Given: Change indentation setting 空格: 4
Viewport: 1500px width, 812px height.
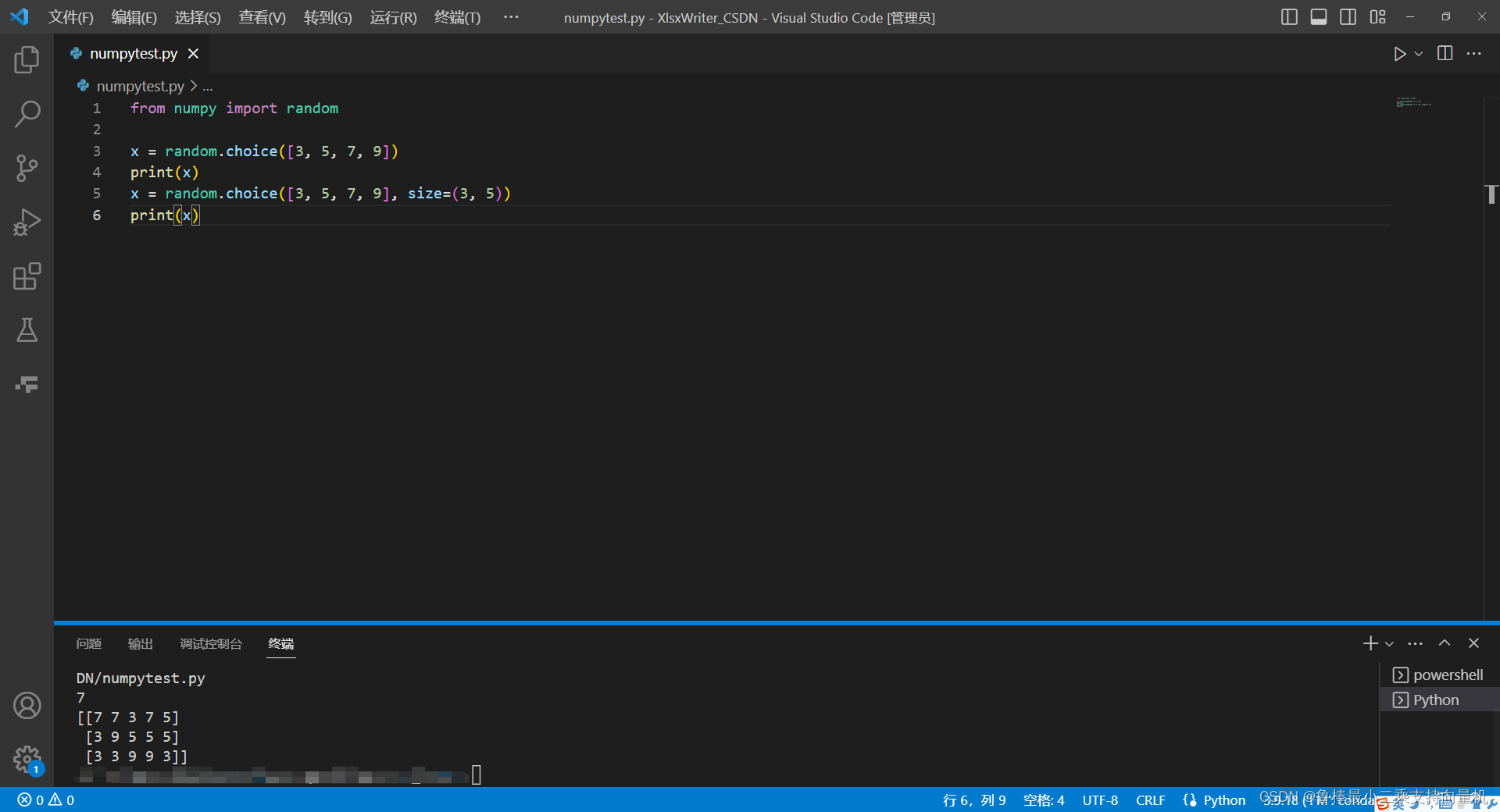Looking at the screenshot, I should click(1044, 800).
